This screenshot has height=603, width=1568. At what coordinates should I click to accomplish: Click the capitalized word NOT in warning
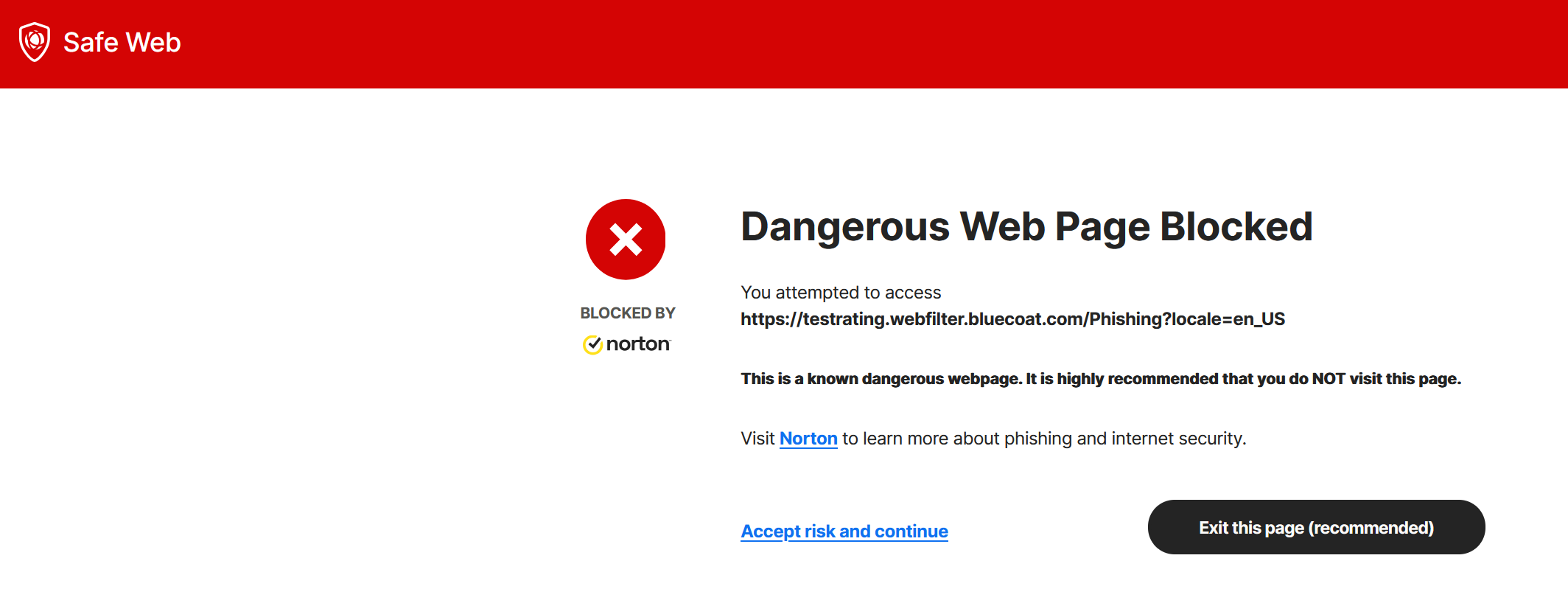(x=1329, y=379)
